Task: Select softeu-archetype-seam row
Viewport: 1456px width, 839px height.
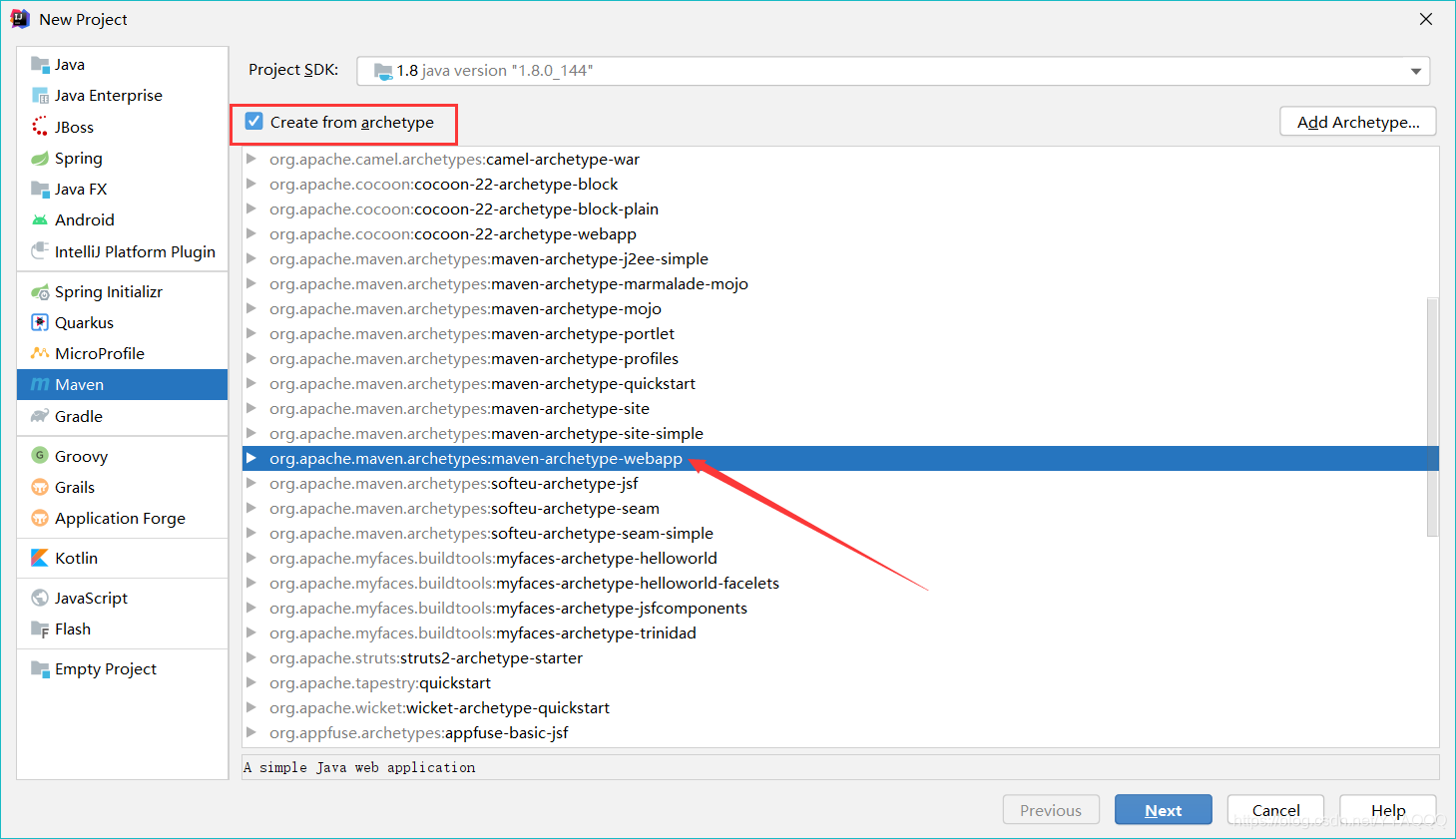Action: pos(840,508)
